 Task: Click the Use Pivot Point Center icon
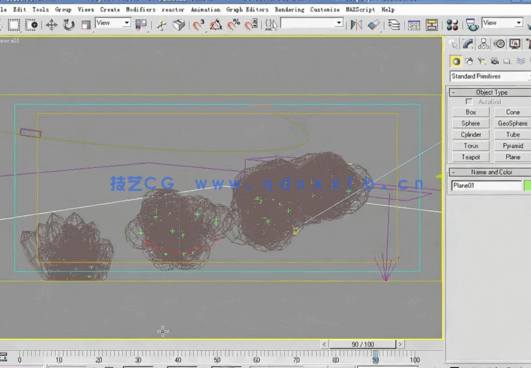point(141,25)
